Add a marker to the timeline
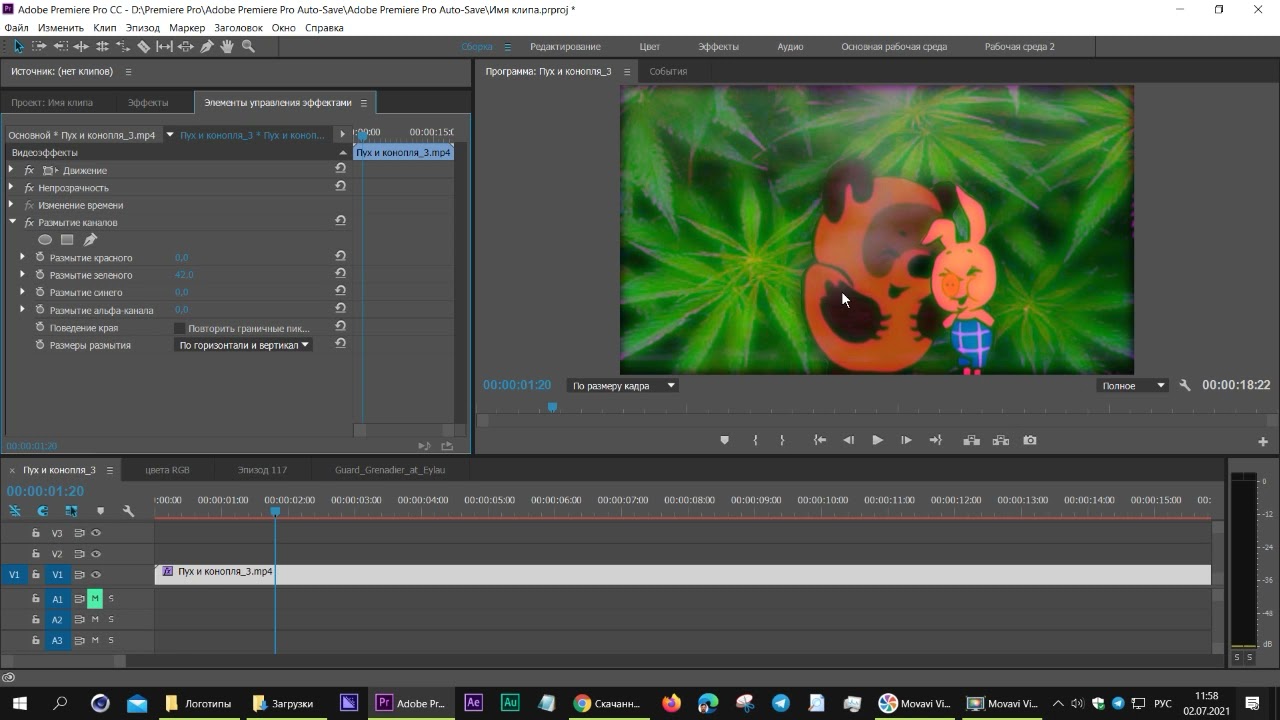 [100, 511]
